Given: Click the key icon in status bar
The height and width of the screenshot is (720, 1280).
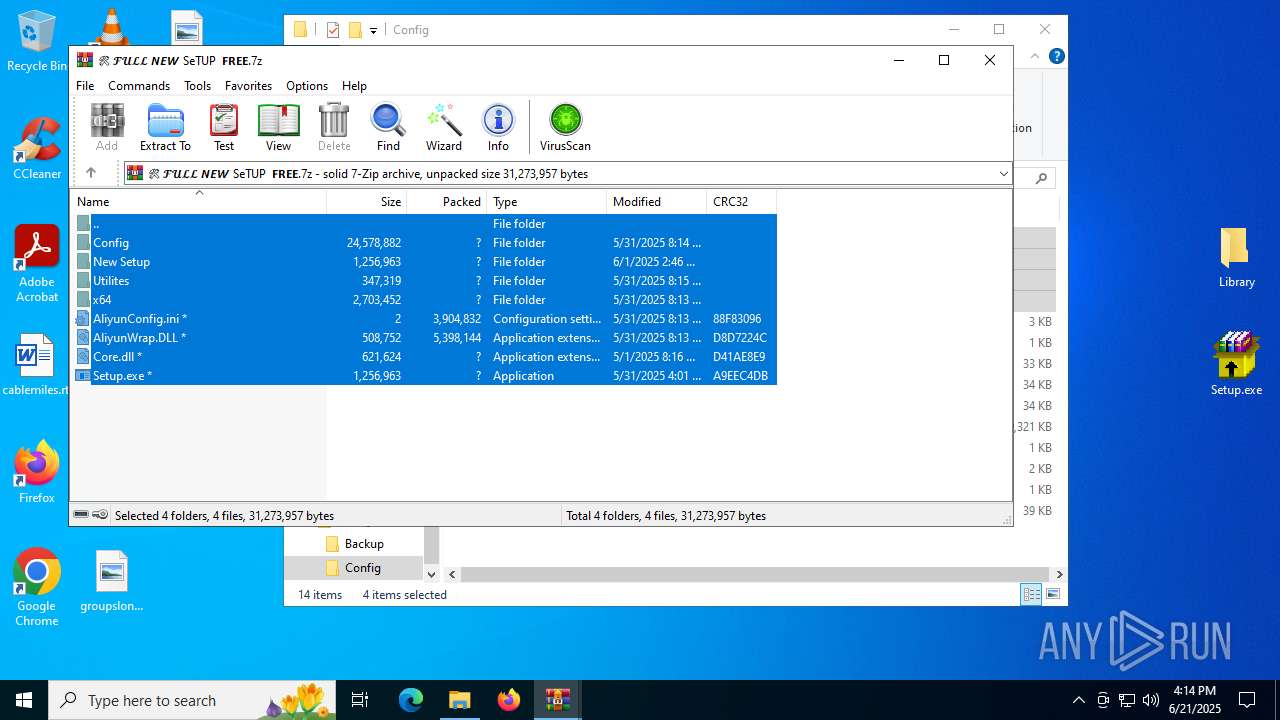Looking at the screenshot, I should point(100,515).
